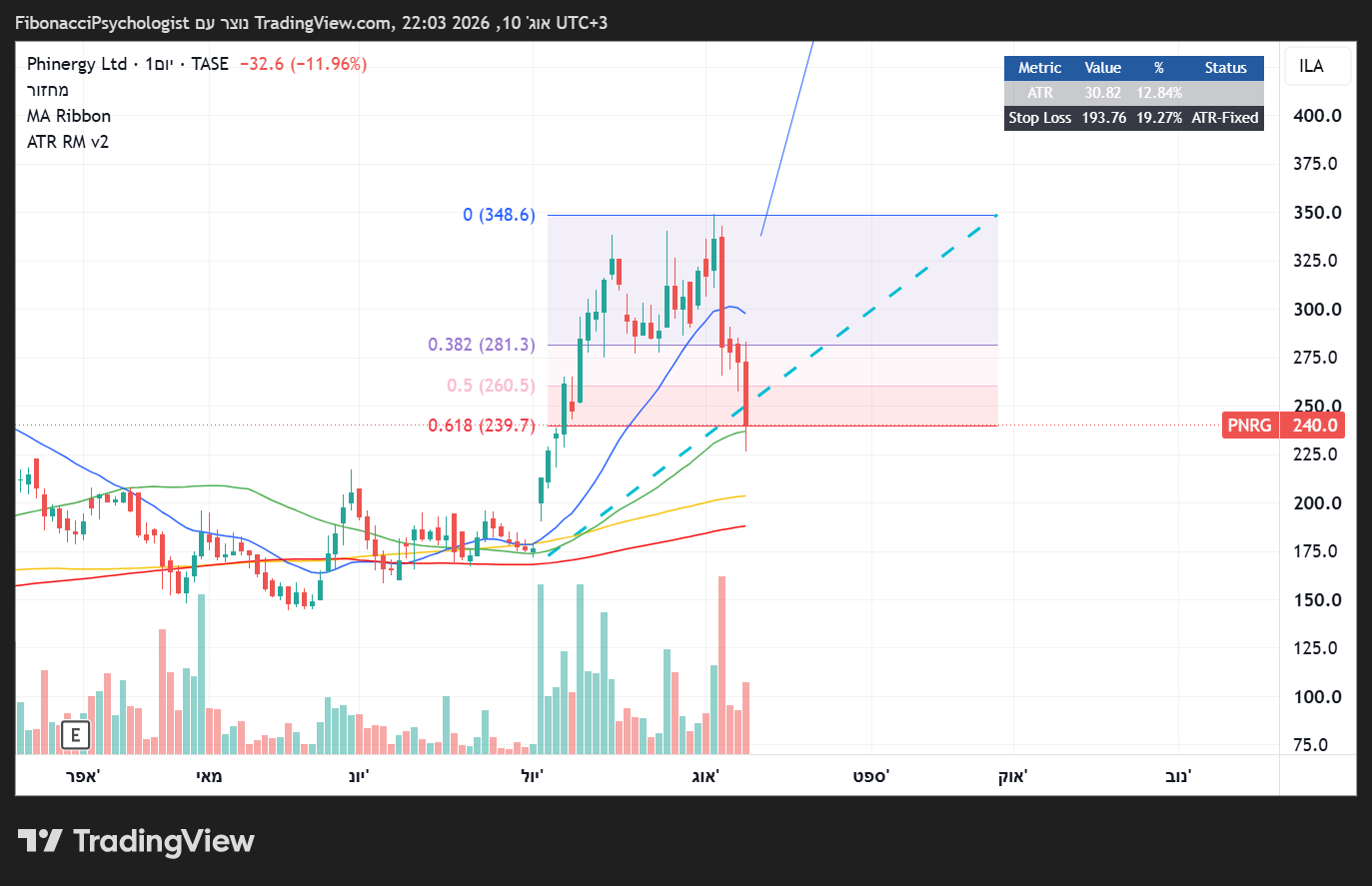1372x886 pixels.
Task: Click the 'אפר (April) time axis label
Action: (x=83, y=776)
